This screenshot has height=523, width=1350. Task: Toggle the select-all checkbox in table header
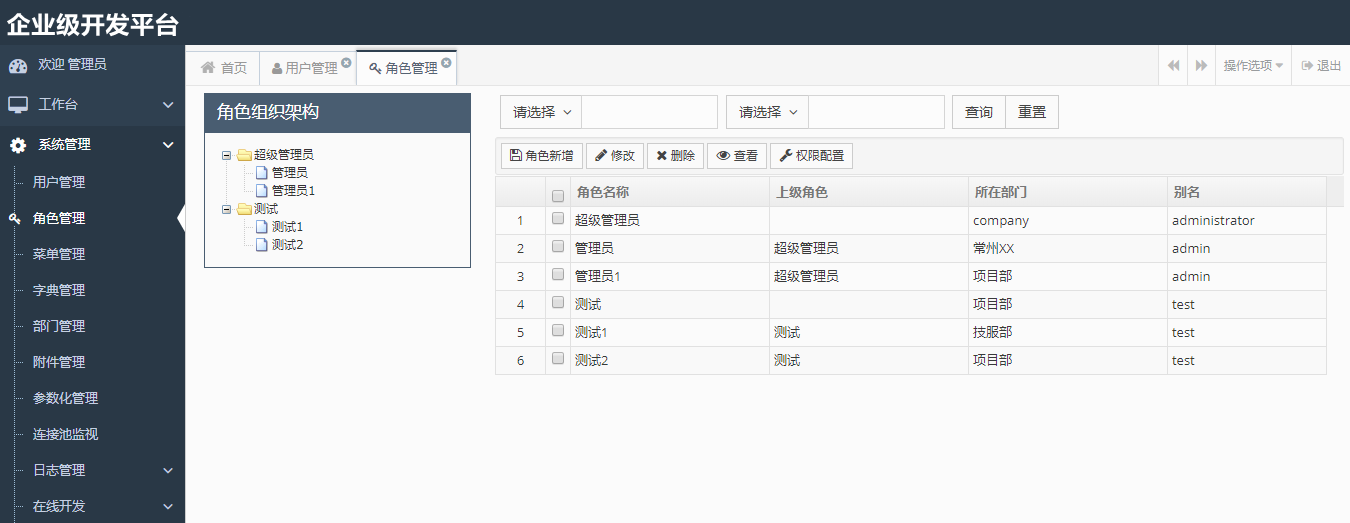tap(558, 196)
